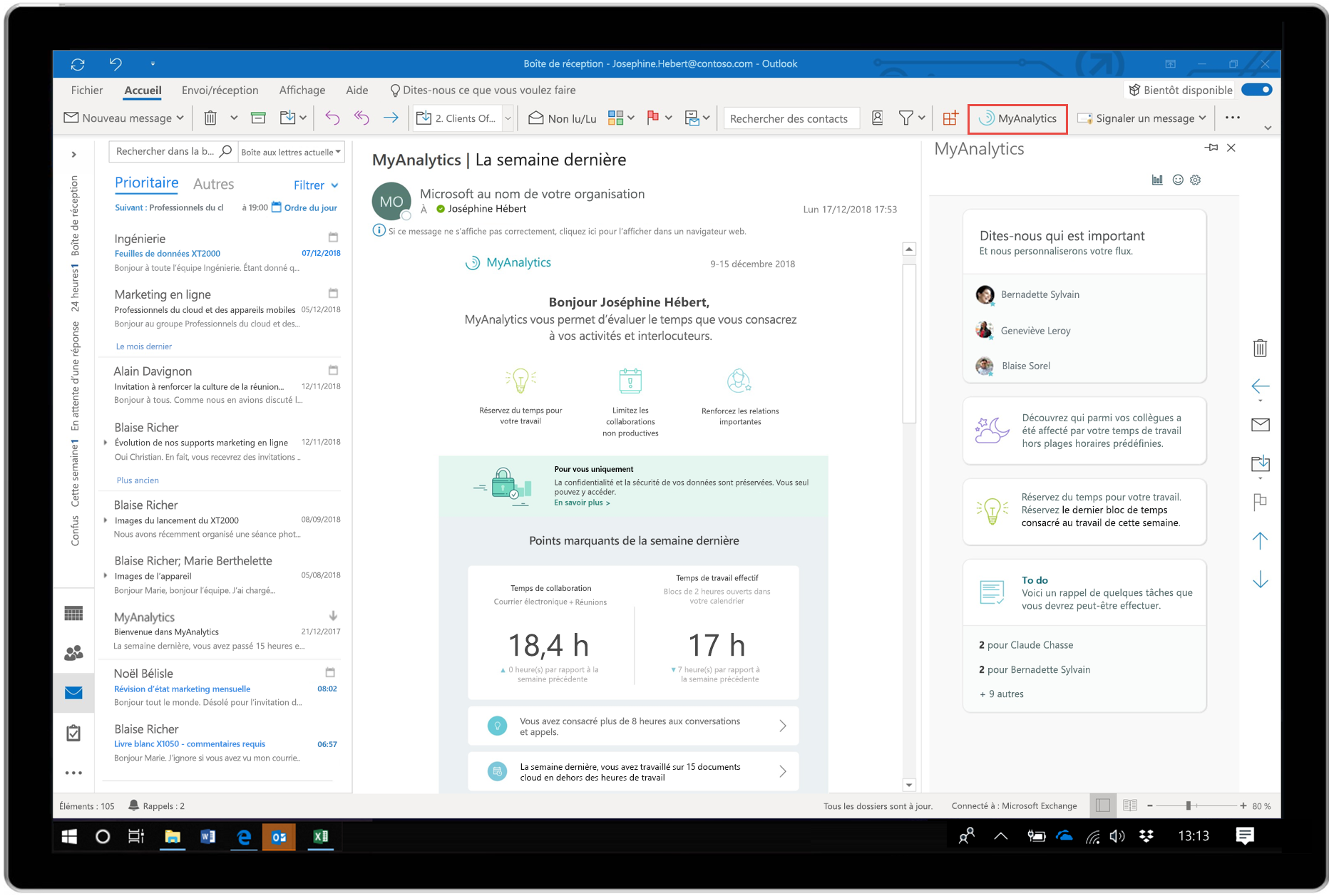Open the Boîte aux lettres actuelle dropdown

point(290,151)
